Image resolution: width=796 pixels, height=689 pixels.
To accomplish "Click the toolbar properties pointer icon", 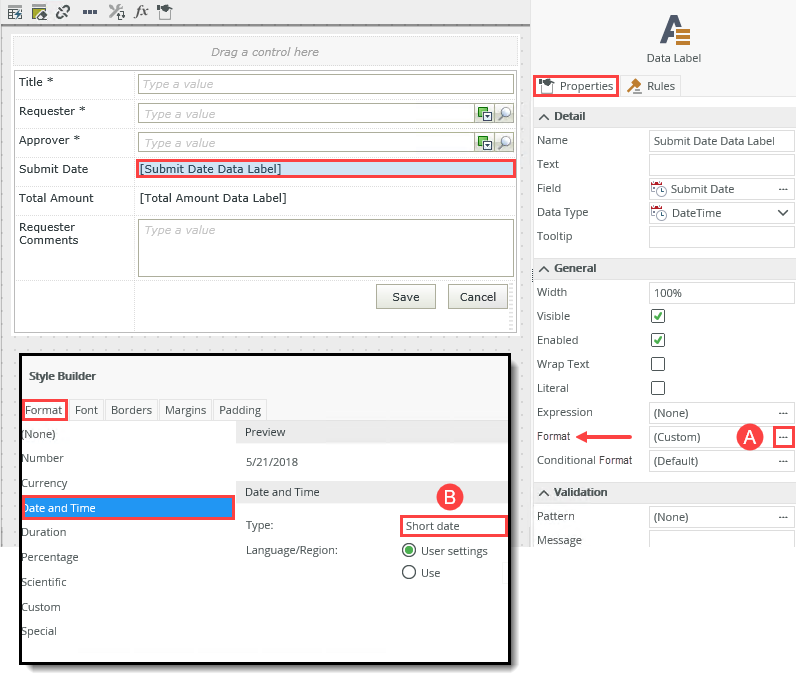I will [164, 12].
